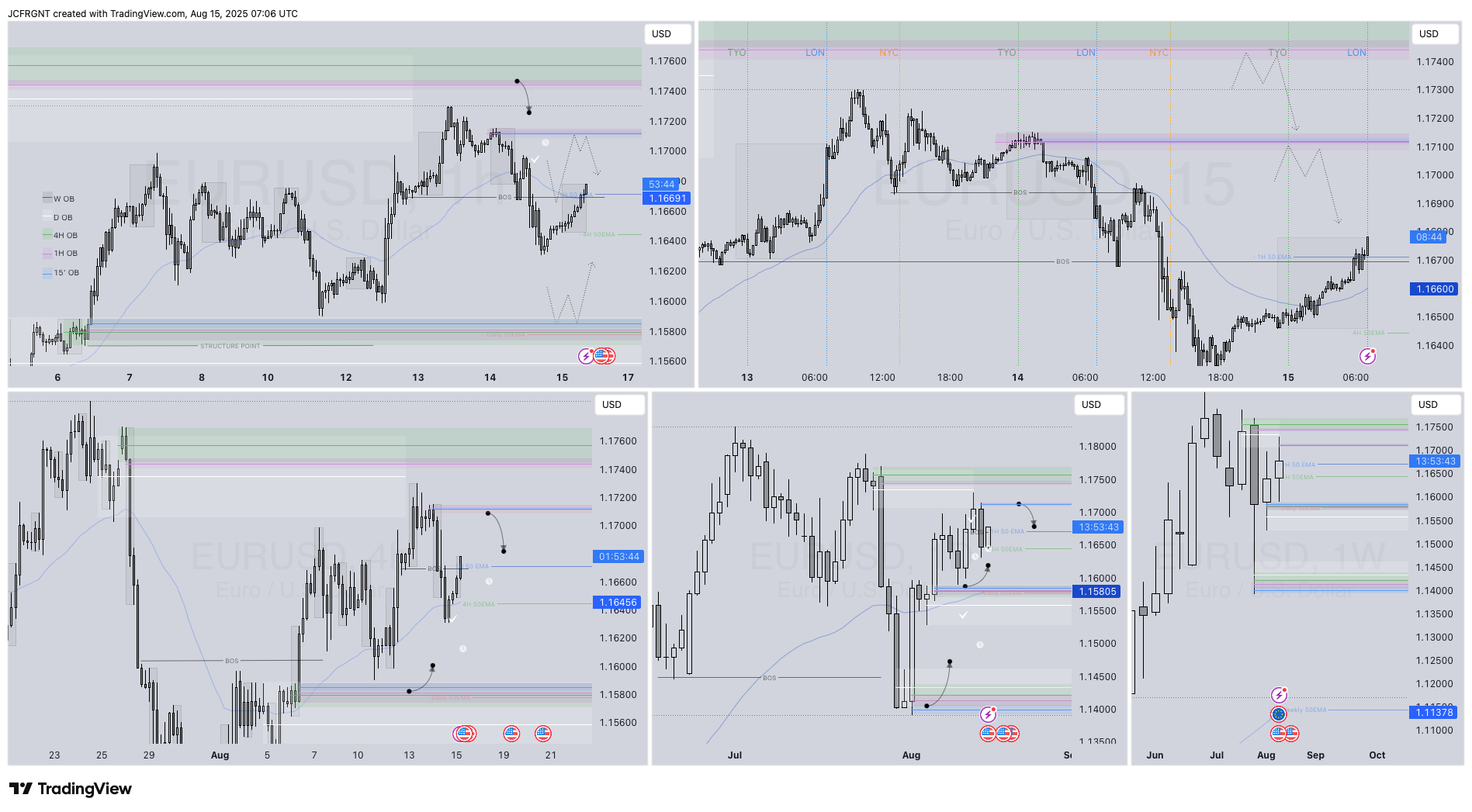Click the 01:53:44 countdown in 4H chart
Image resolution: width=1472 pixels, height=812 pixels.
tap(618, 557)
